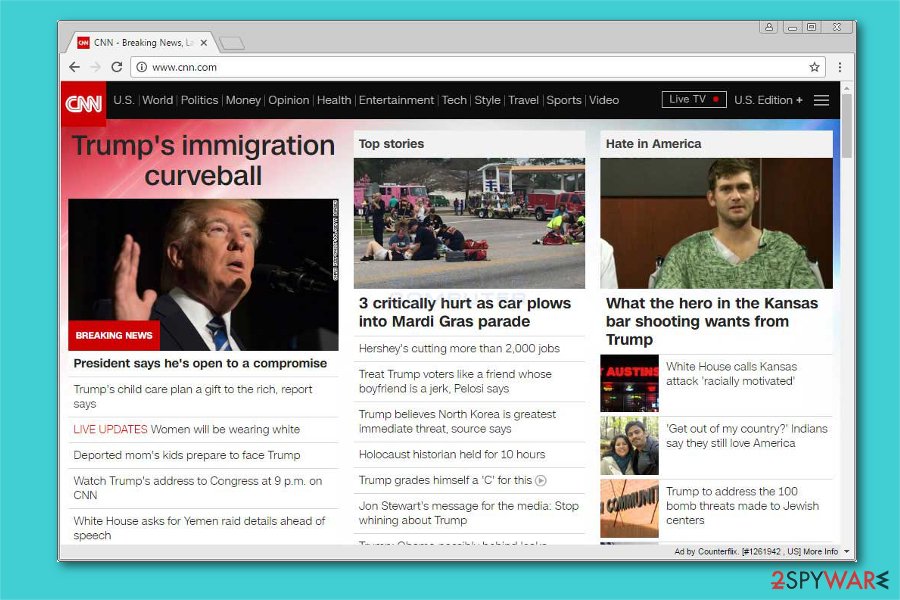Click the address bar showing www.cnn.com
The height and width of the screenshot is (600, 900).
click(x=478, y=67)
